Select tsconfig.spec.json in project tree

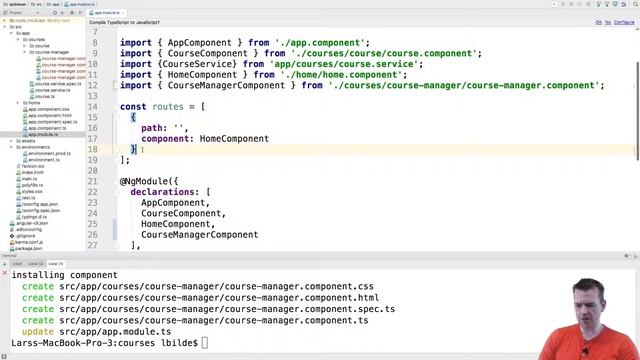click(x=38, y=210)
